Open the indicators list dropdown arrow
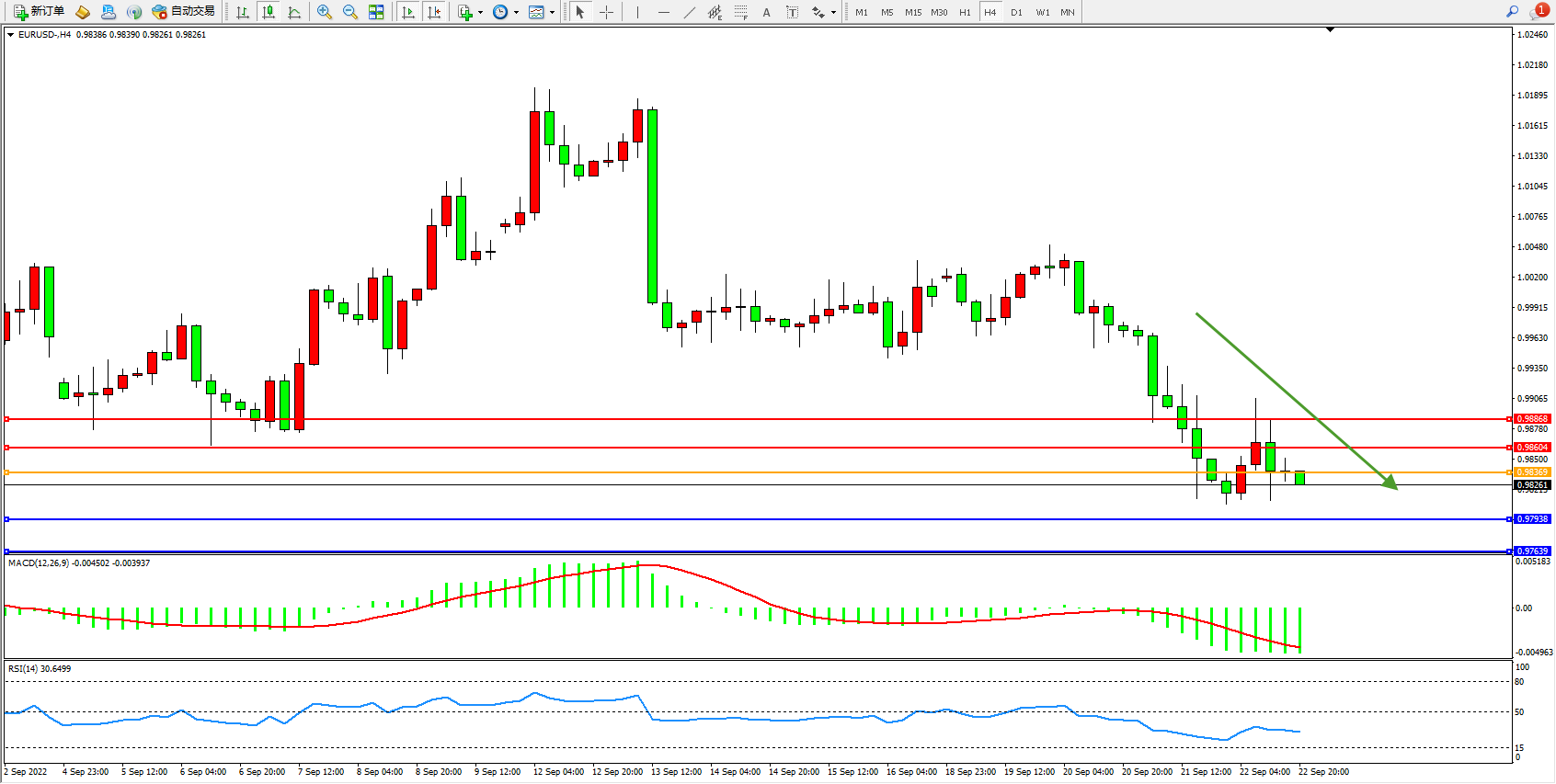This screenshot has width=1556, height=784. click(480, 13)
